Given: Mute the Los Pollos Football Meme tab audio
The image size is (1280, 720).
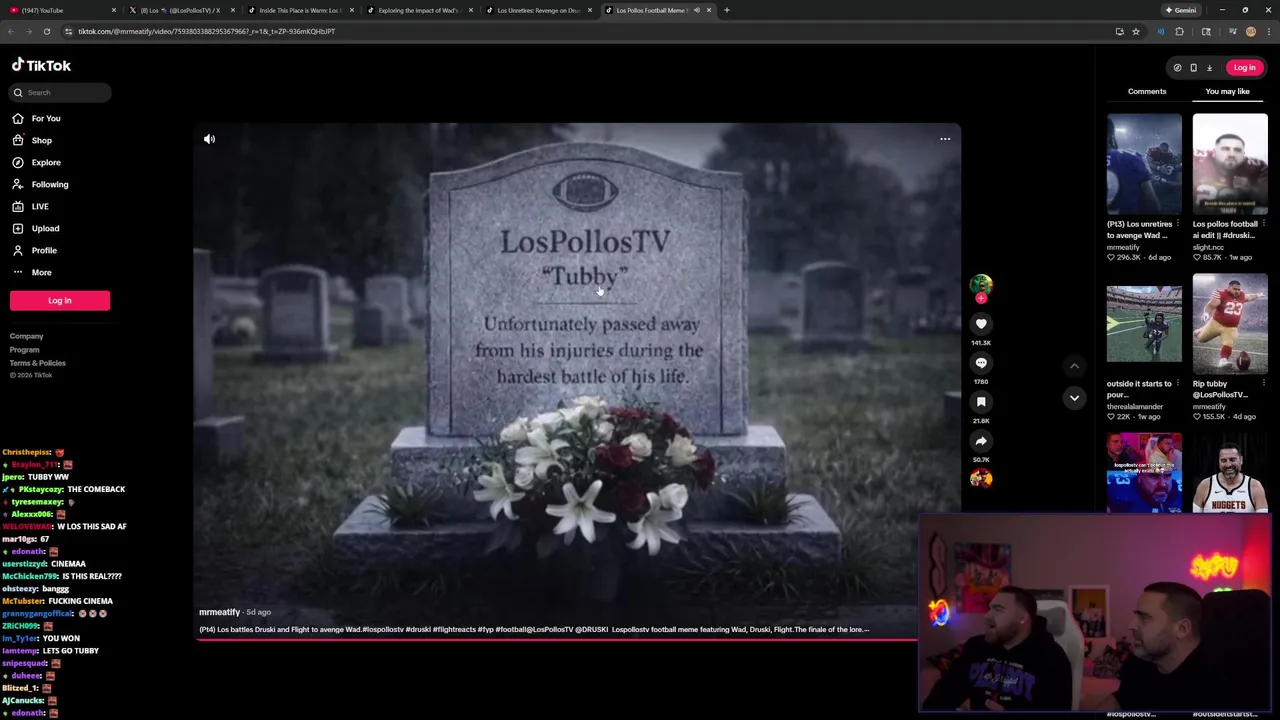Looking at the screenshot, I should click(697, 10).
